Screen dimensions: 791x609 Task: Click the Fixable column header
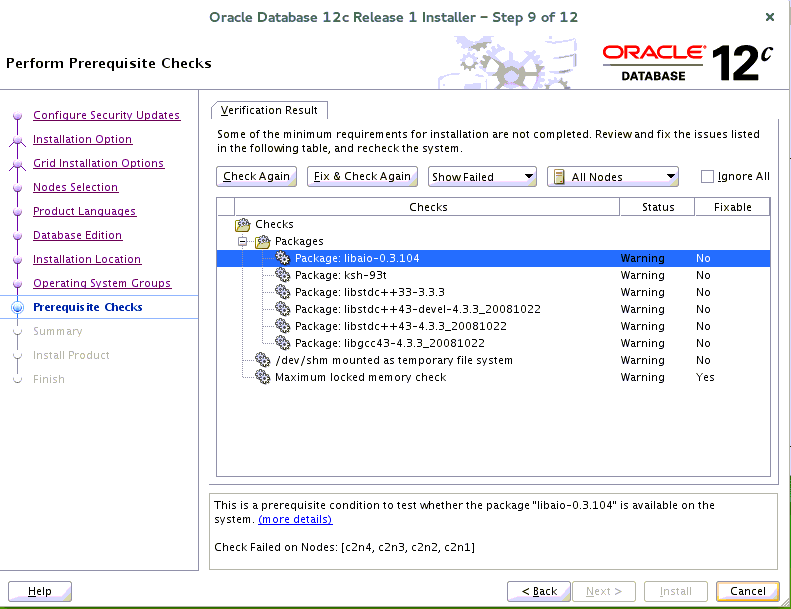click(x=732, y=207)
